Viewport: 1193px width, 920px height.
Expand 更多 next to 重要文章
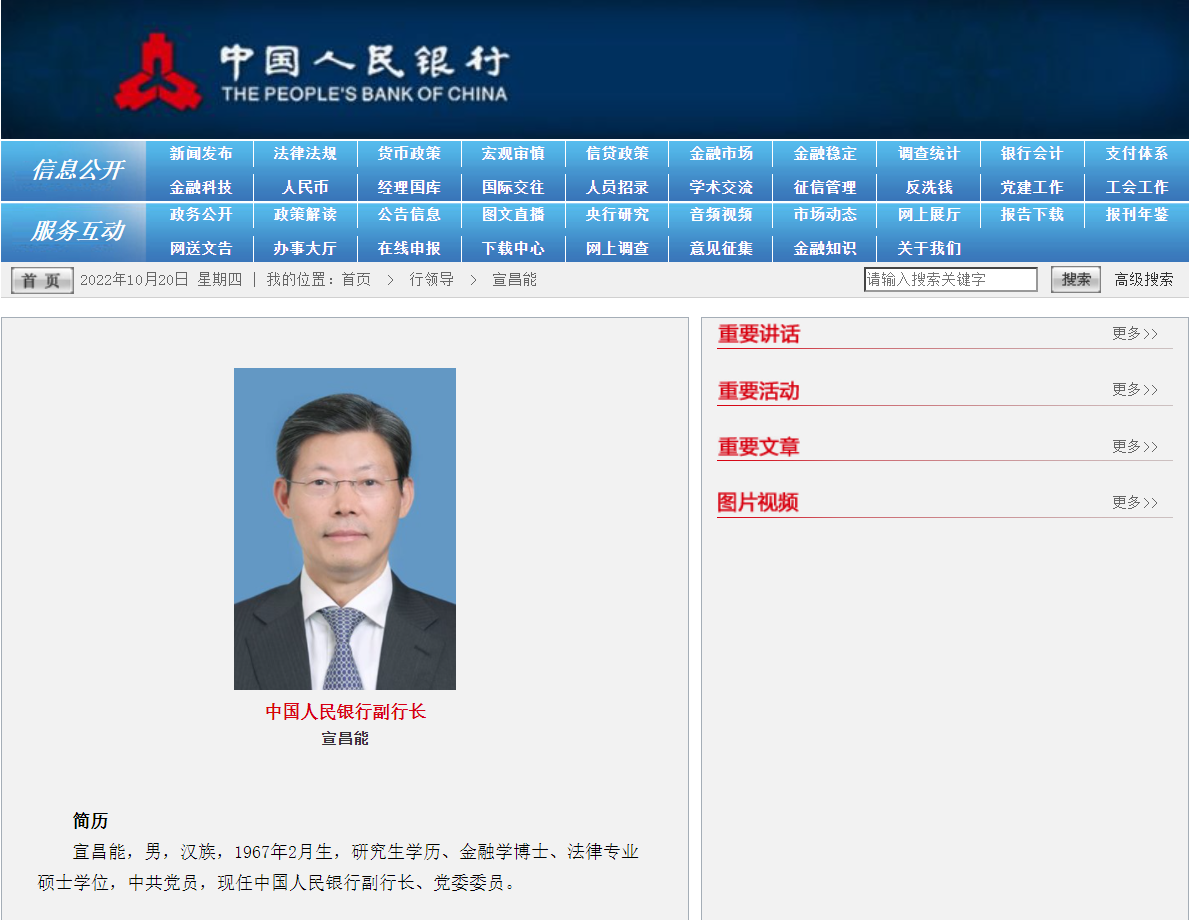coord(1134,447)
